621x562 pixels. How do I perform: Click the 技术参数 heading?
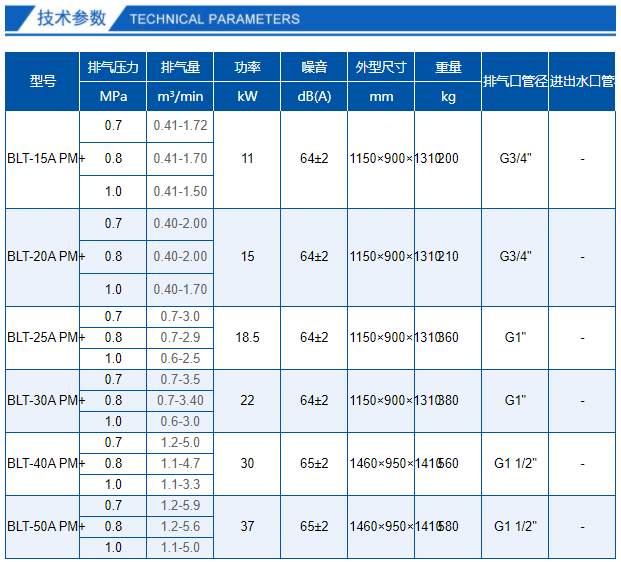(x=72, y=18)
